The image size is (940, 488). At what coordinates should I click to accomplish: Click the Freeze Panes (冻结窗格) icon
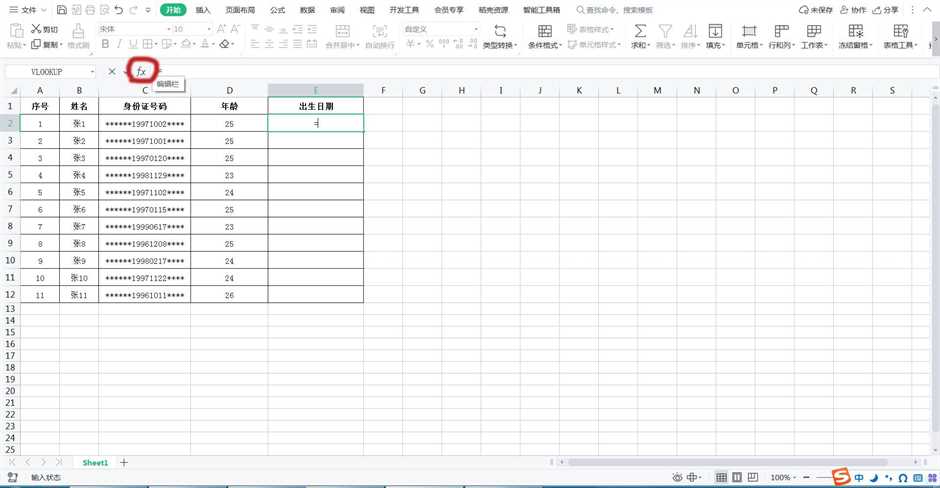pos(855,32)
